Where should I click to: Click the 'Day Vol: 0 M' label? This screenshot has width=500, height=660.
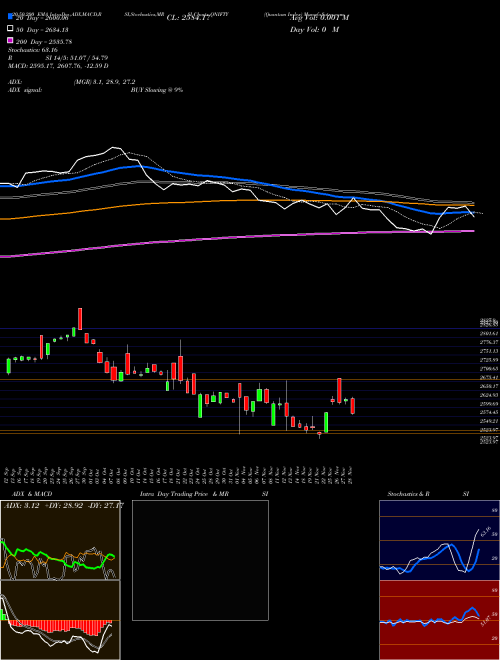point(314,29)
